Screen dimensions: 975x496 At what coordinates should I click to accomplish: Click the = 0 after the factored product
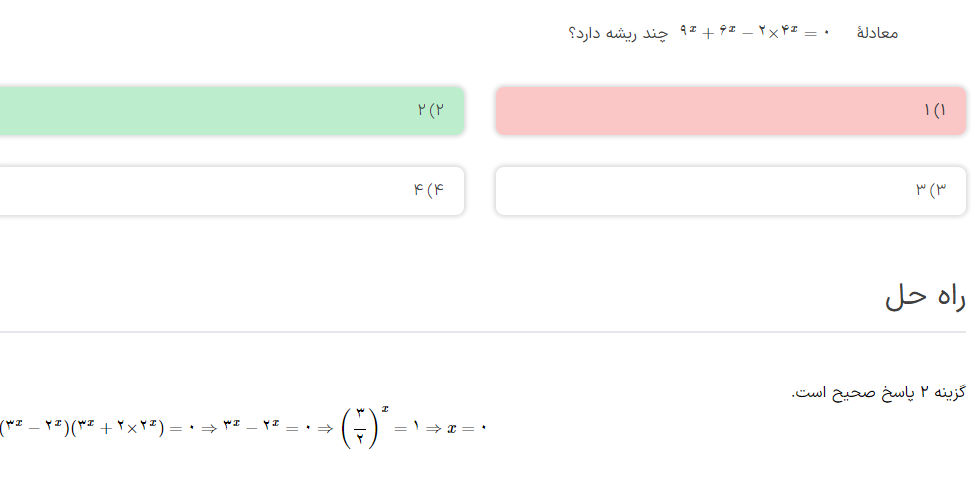[x=182, y=428]
